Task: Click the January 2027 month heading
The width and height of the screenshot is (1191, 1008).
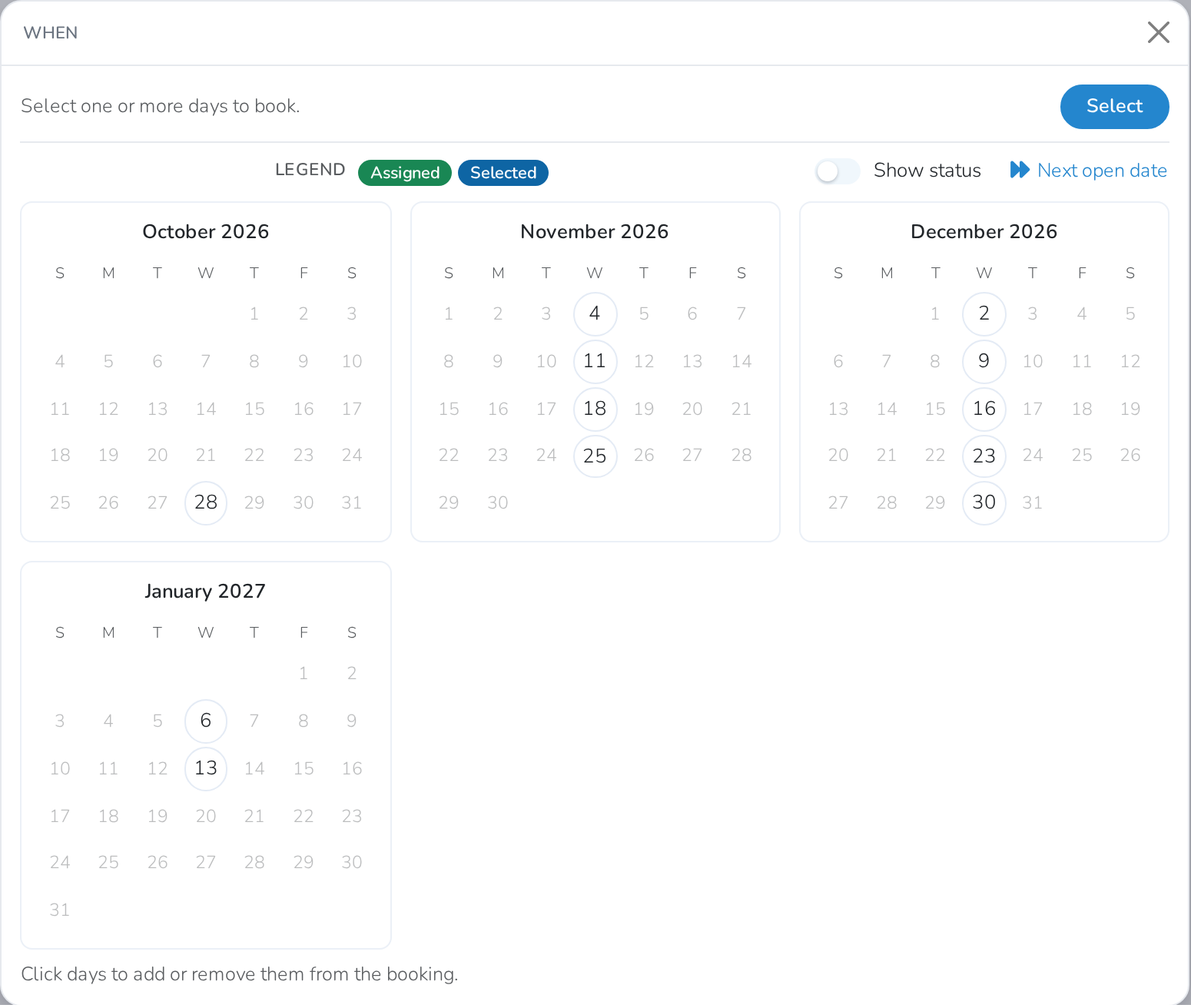Action: [205, 592]
